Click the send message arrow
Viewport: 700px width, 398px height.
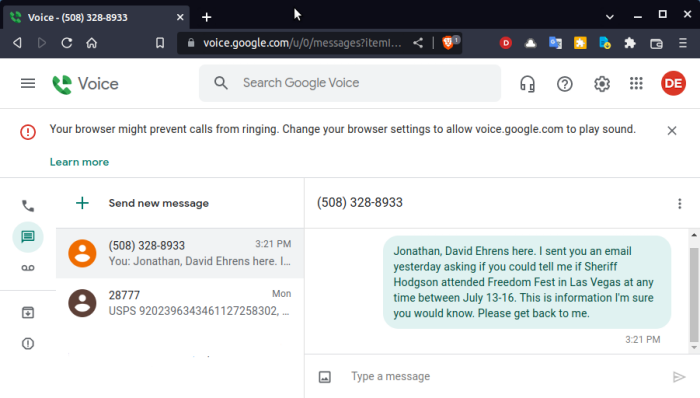(x=679, y=377)
